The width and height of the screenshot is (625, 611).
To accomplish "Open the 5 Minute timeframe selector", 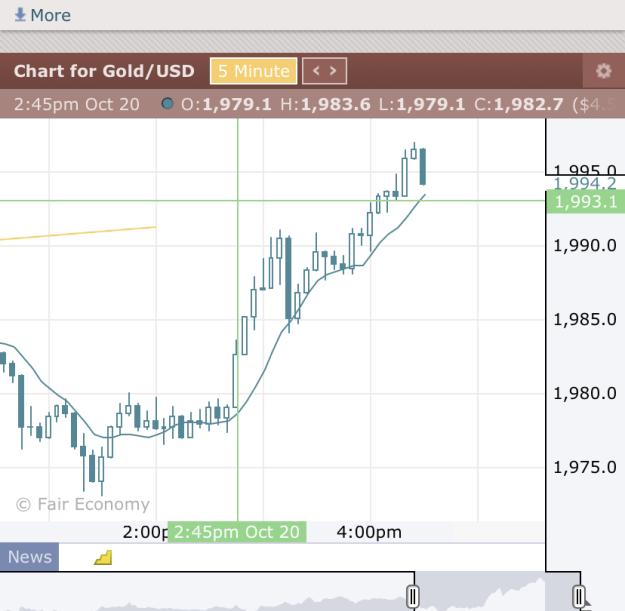I will 254,71.
